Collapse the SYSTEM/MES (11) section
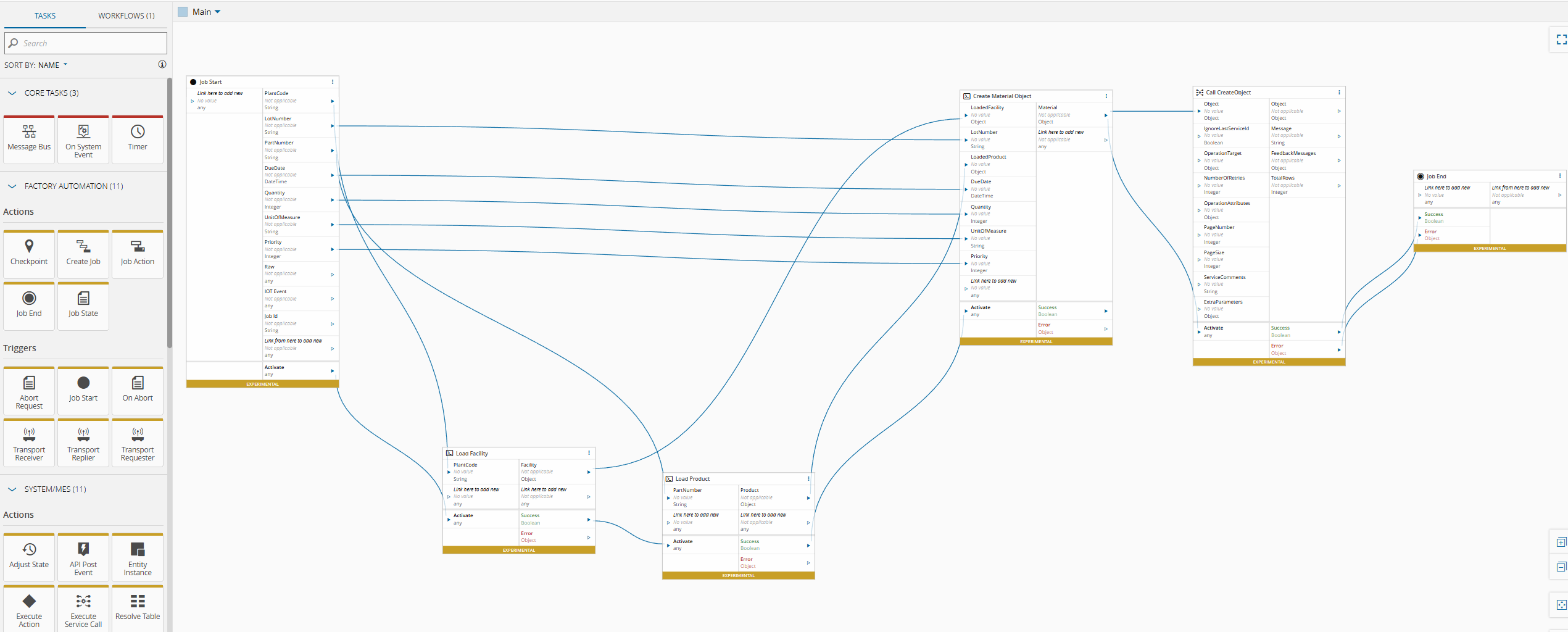 coord(12,489)
